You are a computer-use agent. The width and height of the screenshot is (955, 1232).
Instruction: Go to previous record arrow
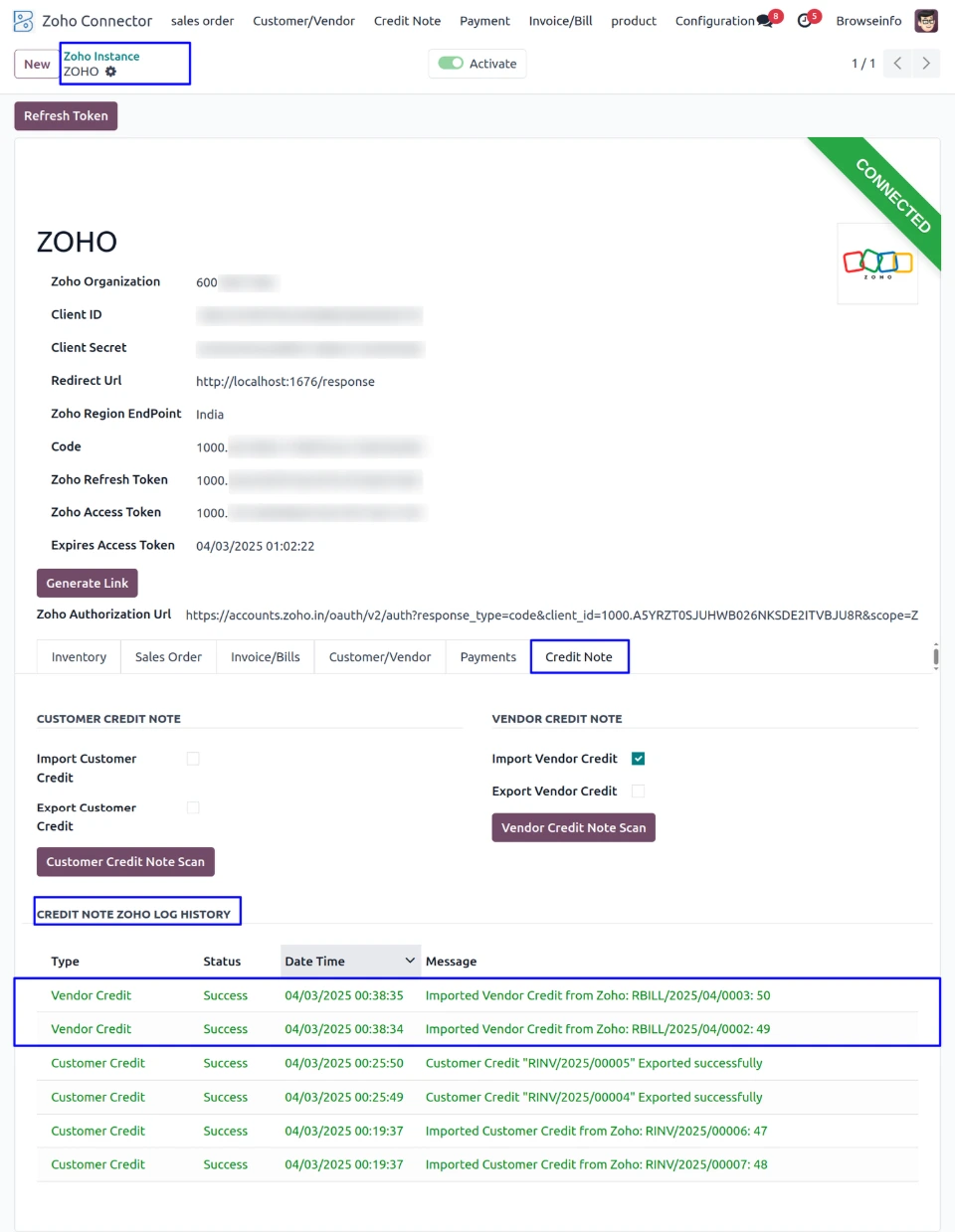897,64
